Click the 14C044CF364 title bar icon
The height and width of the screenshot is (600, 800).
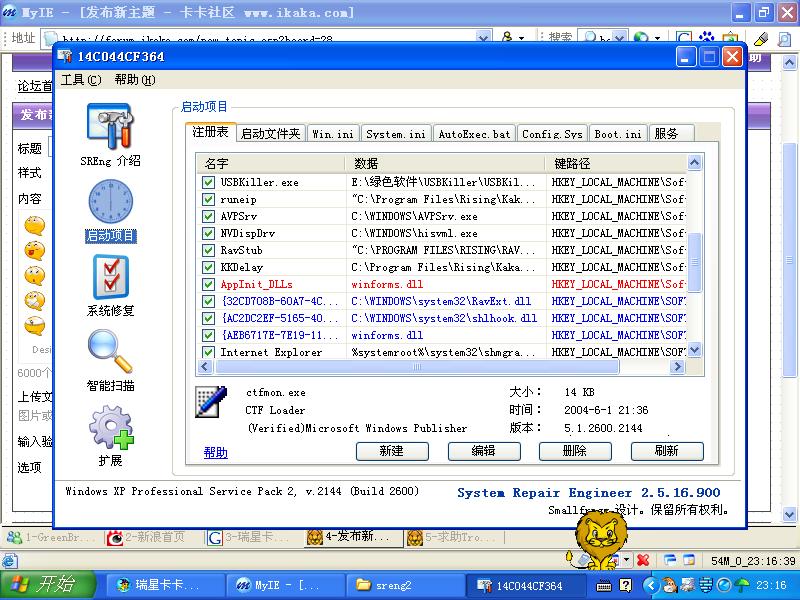[x=65, y=56]
